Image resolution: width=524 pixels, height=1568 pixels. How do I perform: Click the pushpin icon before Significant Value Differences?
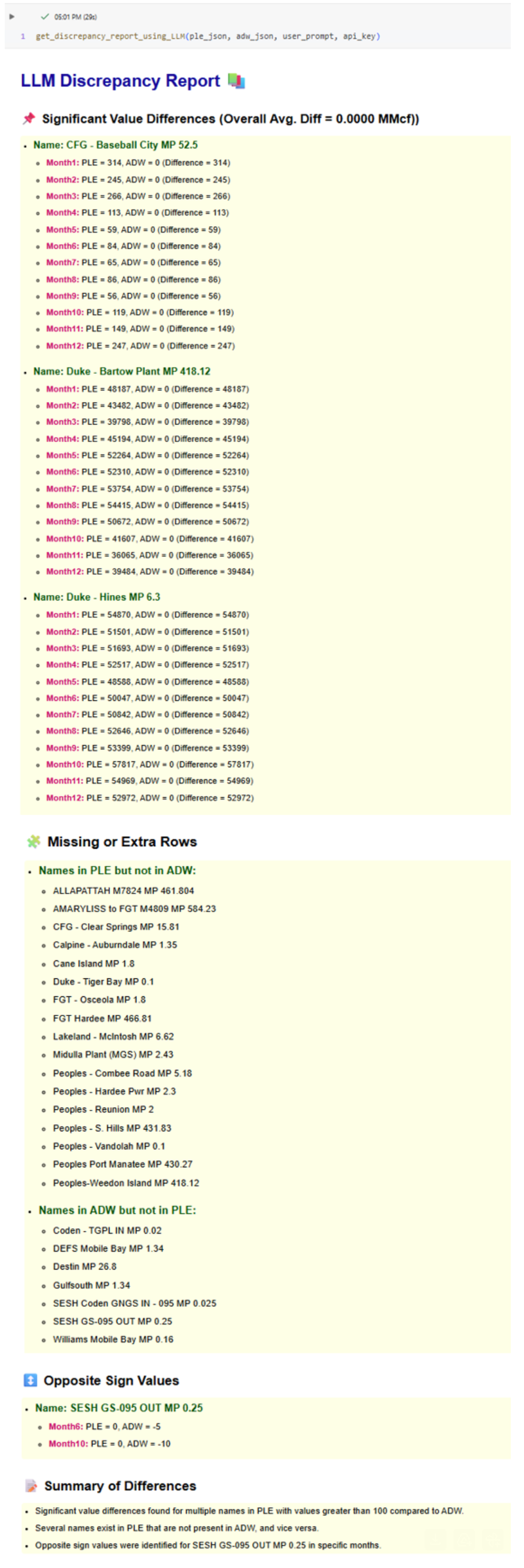(29, 119)
